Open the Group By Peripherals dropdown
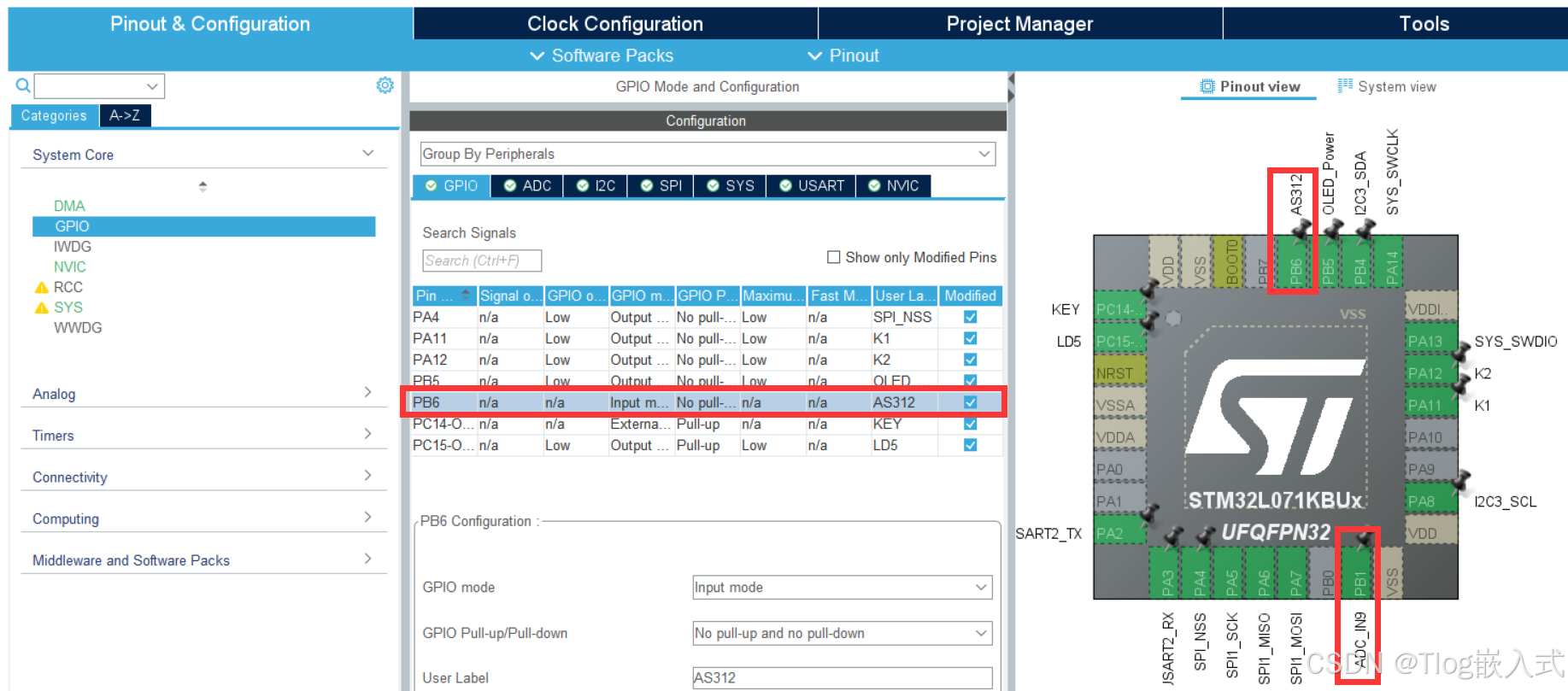Viewport: 1568px width, 691px height. (x=708, y=154)
